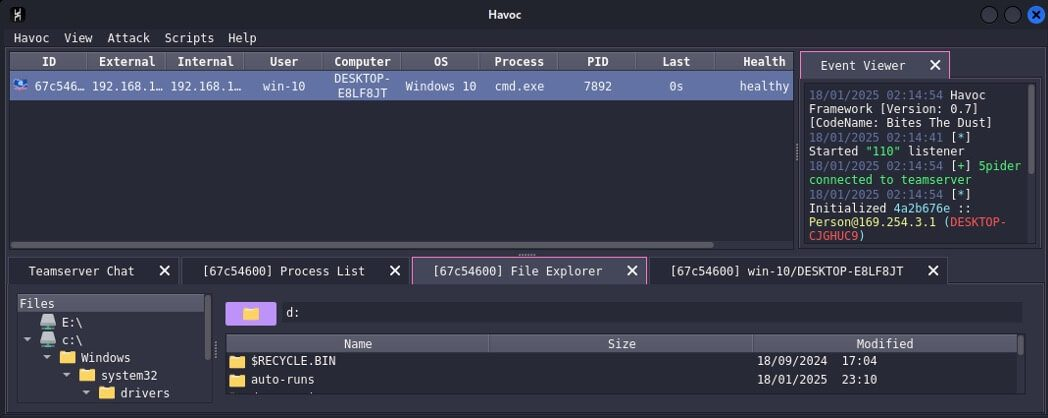
Task: Sort files by Modified column header
Action: pyautogui.click(x=885, y=344)
